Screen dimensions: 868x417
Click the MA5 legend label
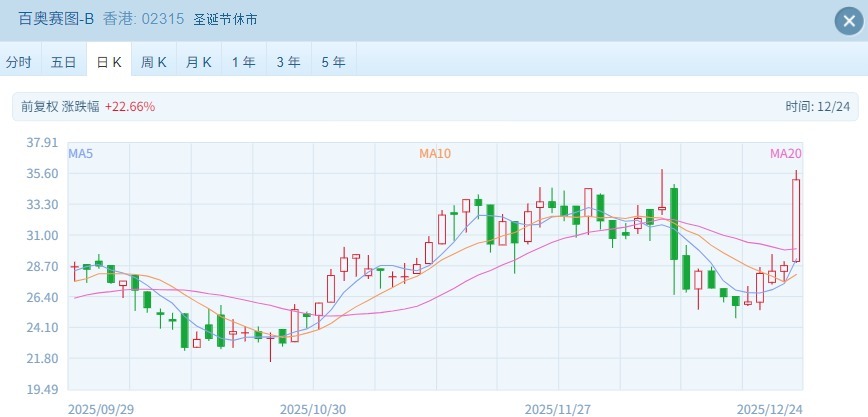(x=81, y=153)
